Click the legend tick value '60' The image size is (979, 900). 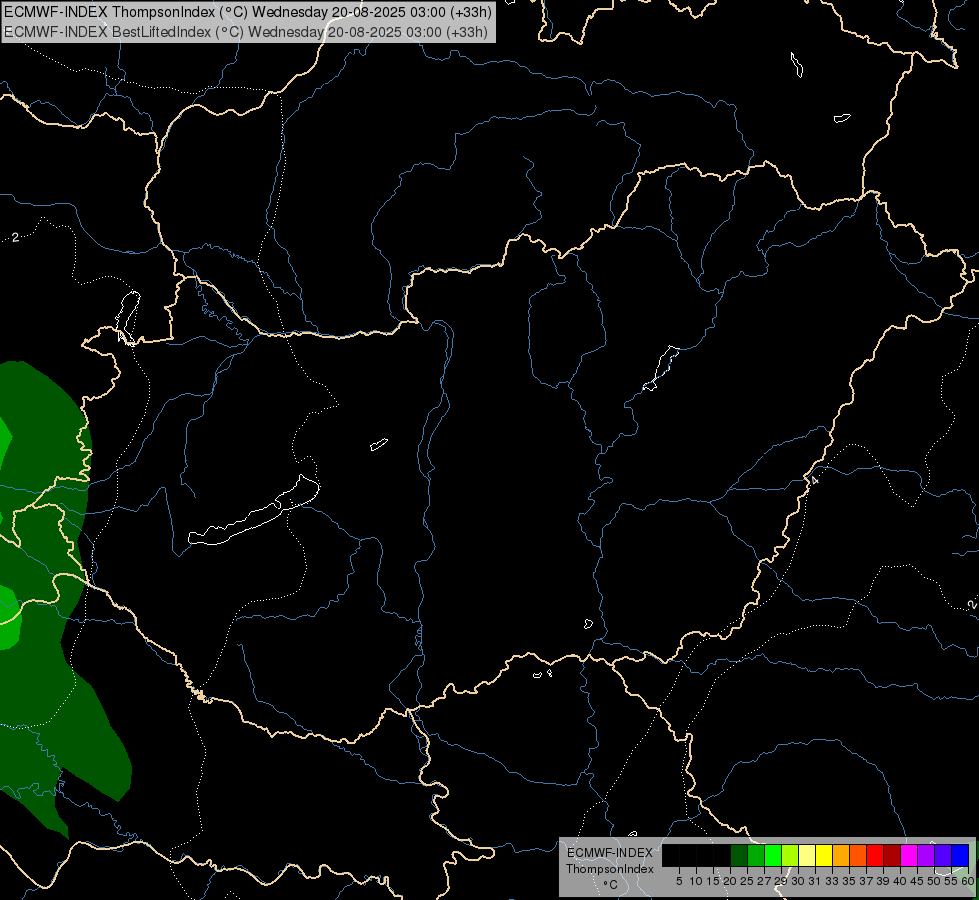968,881
